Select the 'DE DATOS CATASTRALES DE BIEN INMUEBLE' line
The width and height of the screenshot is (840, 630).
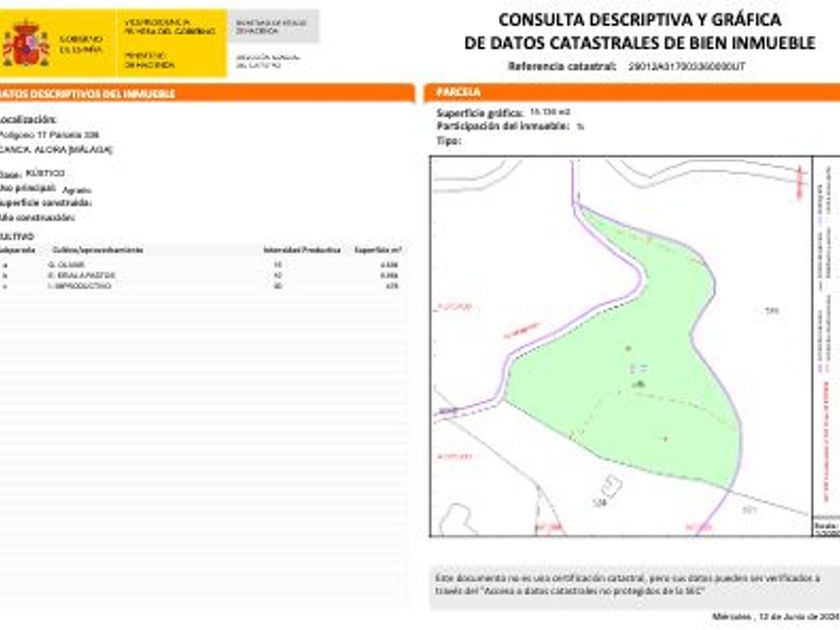(x=640, y=43)
